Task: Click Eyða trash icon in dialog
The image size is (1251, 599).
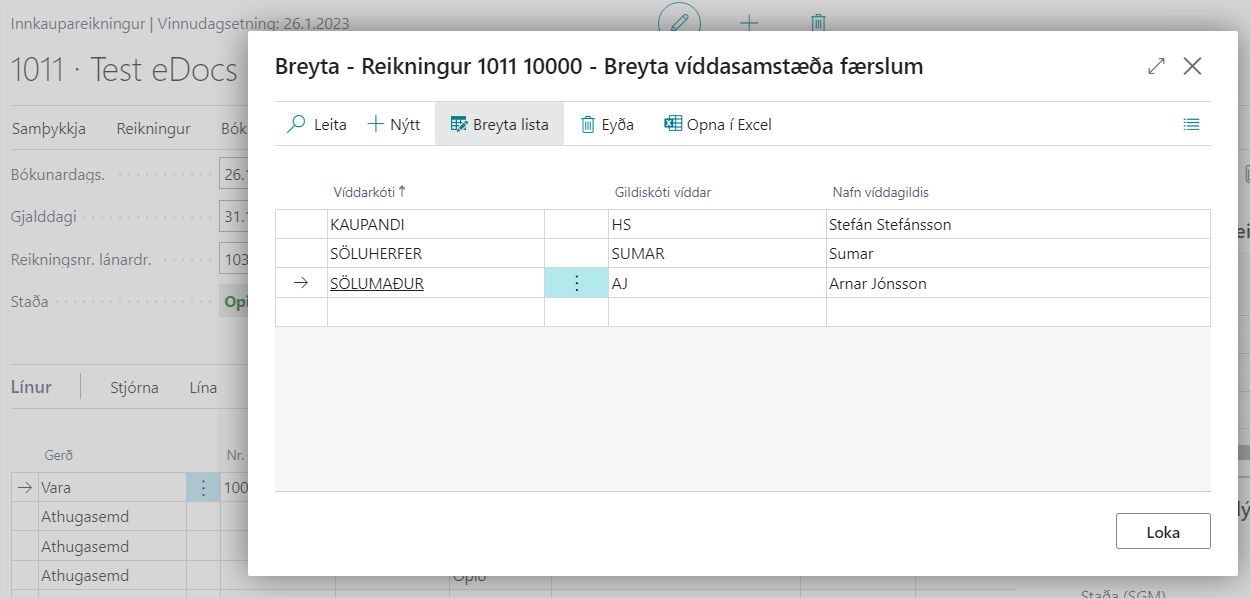Action: pyautogui.click(x=588, y=125)
